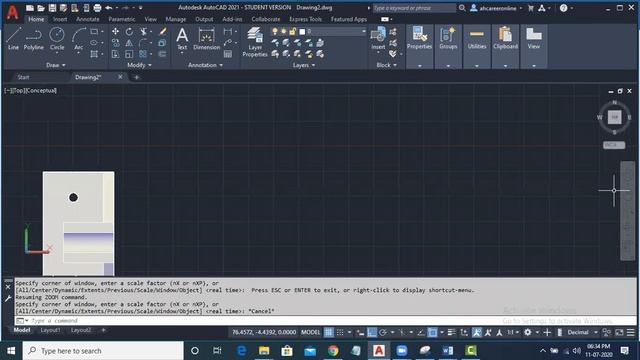Switch to the Start file tab

pos(23,77)
